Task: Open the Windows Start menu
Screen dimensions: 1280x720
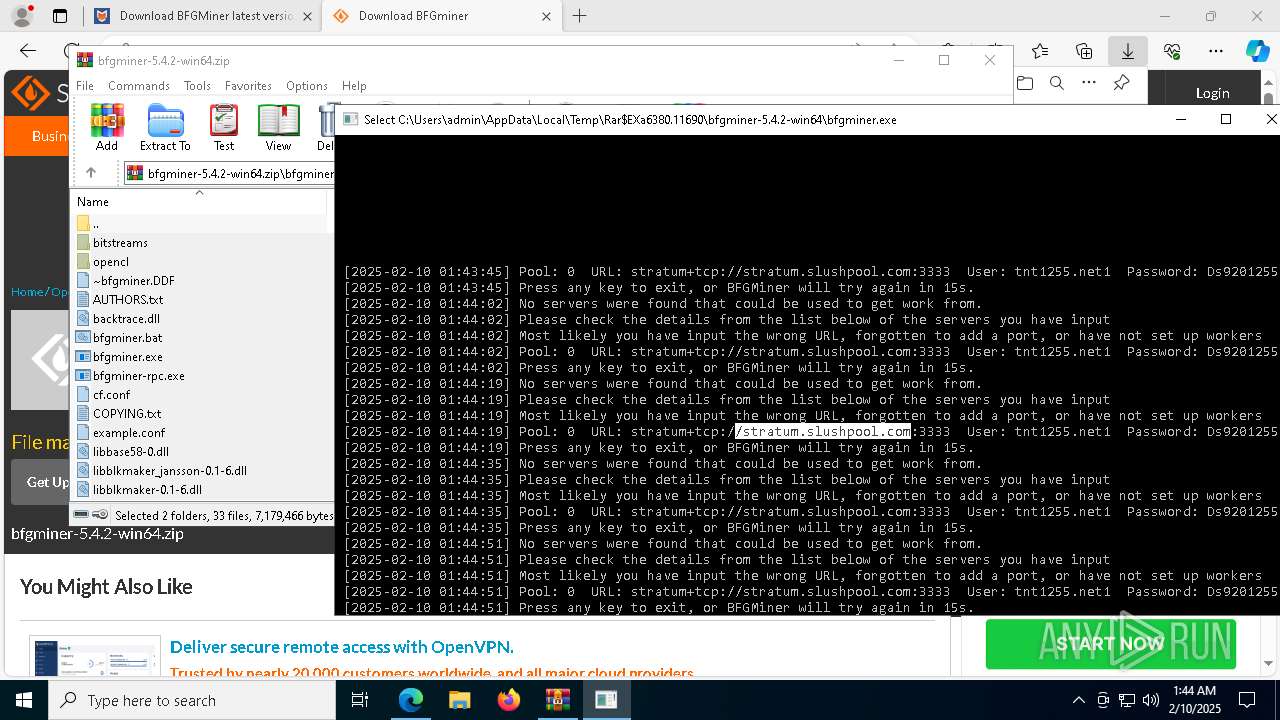Action: pos(24,700)
